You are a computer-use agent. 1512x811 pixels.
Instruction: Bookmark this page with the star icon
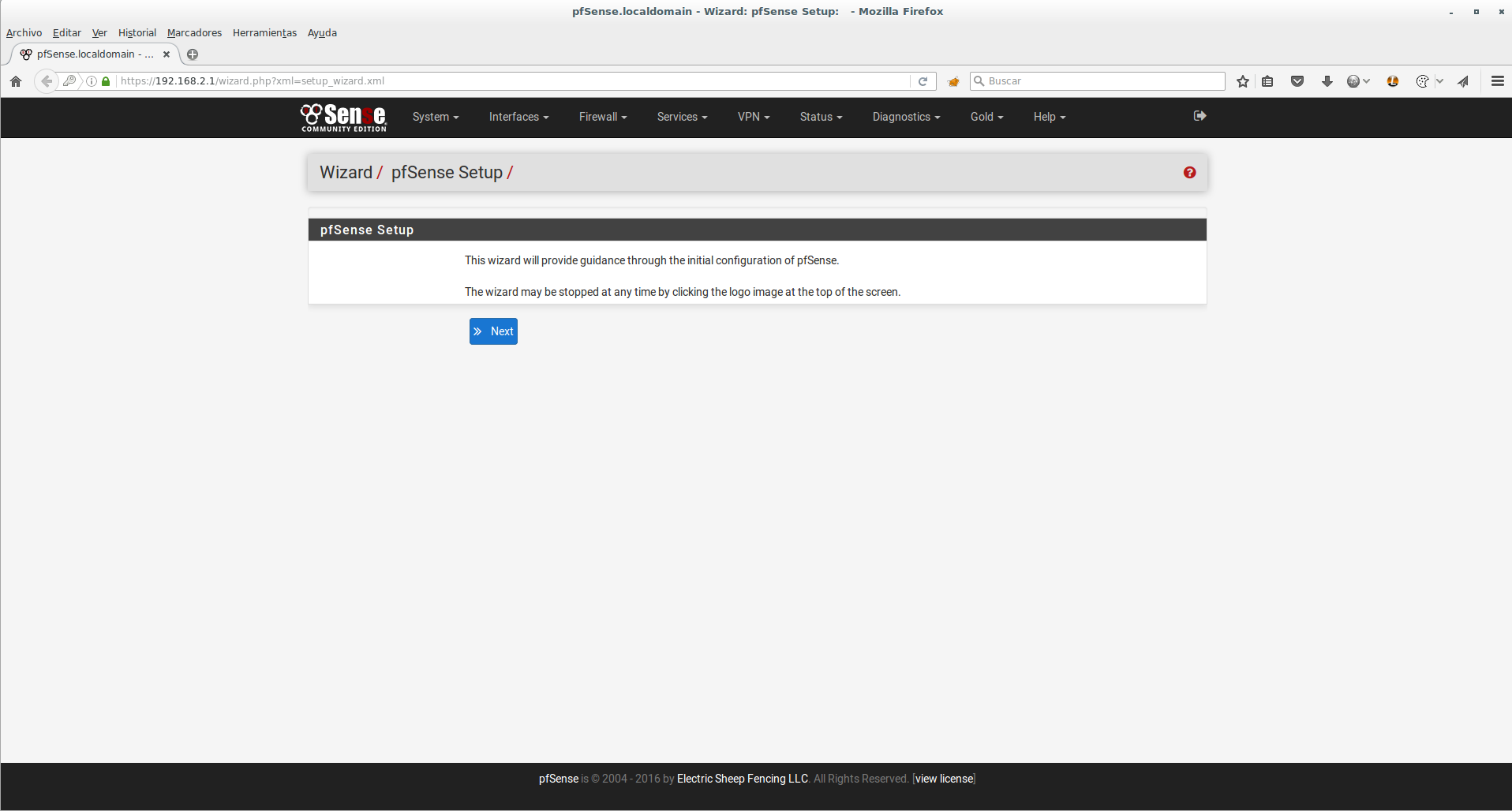pos(1243,81)
